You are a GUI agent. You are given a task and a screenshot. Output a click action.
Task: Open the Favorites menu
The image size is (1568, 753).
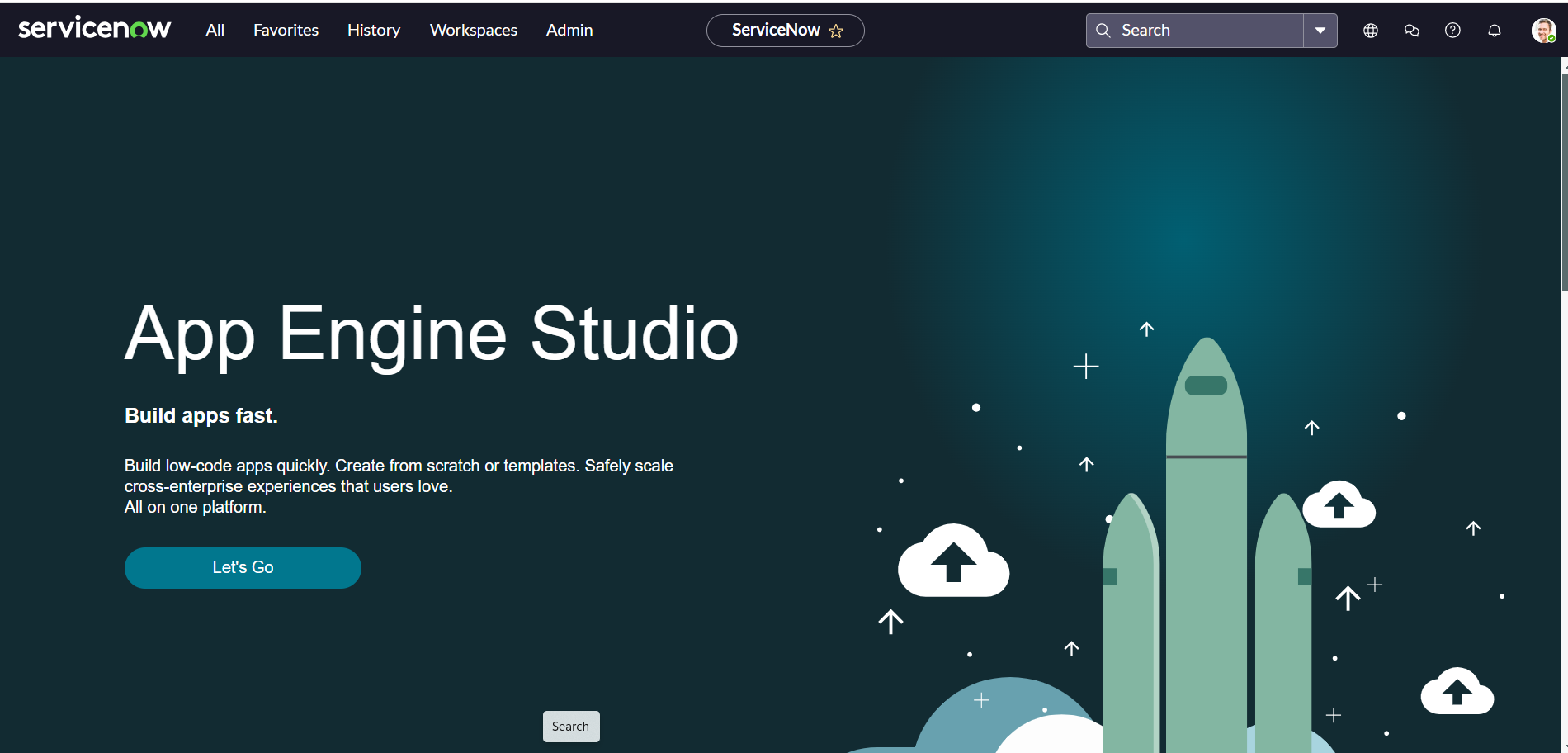286,30
